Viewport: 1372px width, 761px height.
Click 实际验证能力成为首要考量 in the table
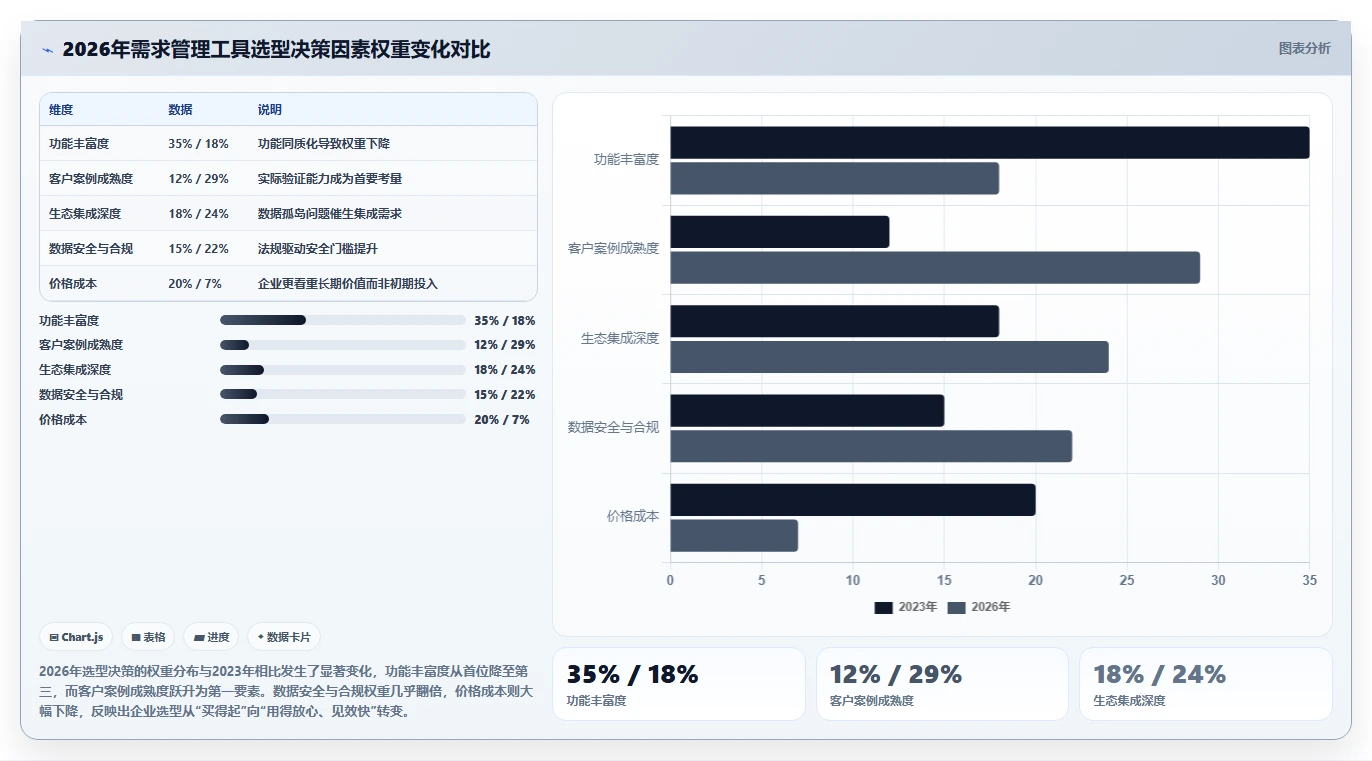coord(330,179)
